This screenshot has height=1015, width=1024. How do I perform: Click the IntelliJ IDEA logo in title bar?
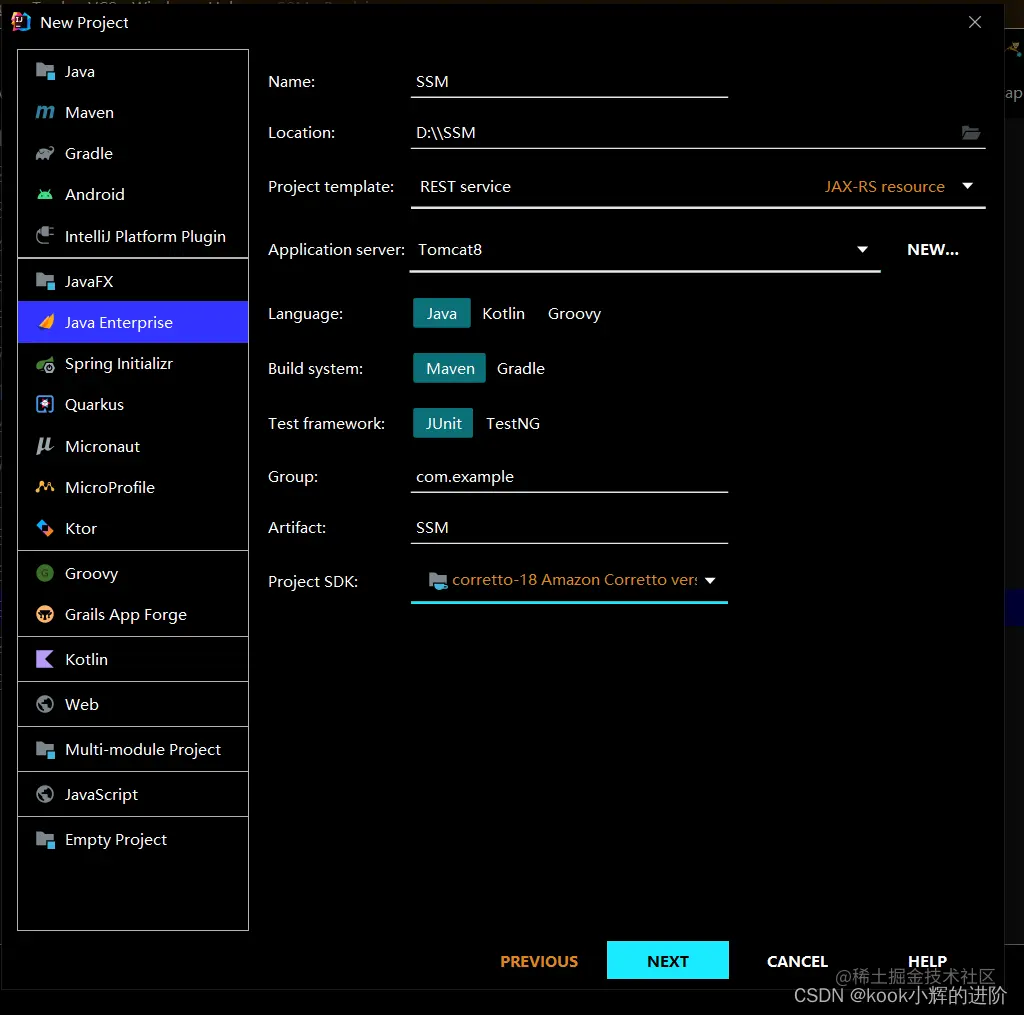click(x=21, y=22)
